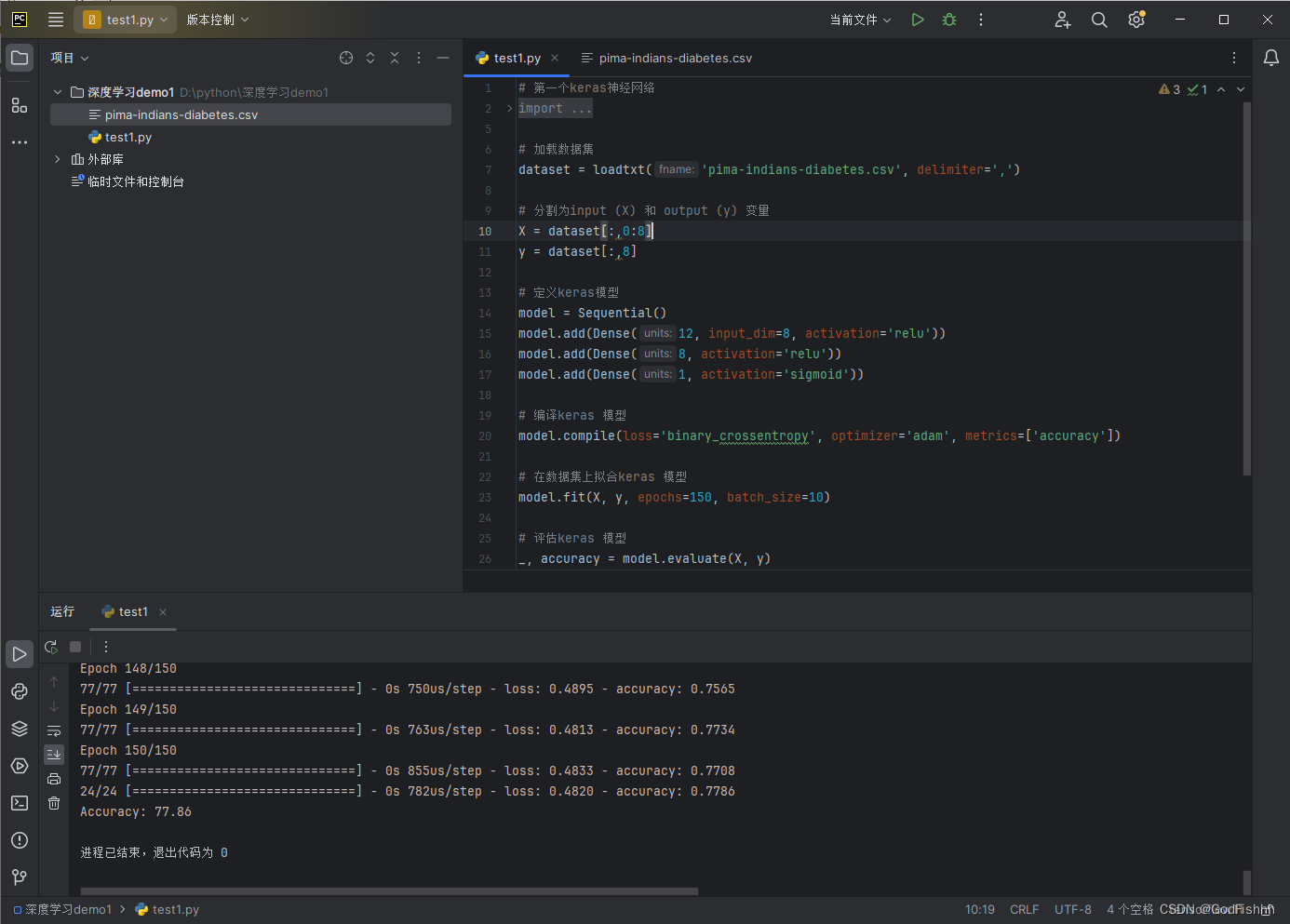Open editor tabs options menu (vertical dots)

click(x=1234, y=58)
